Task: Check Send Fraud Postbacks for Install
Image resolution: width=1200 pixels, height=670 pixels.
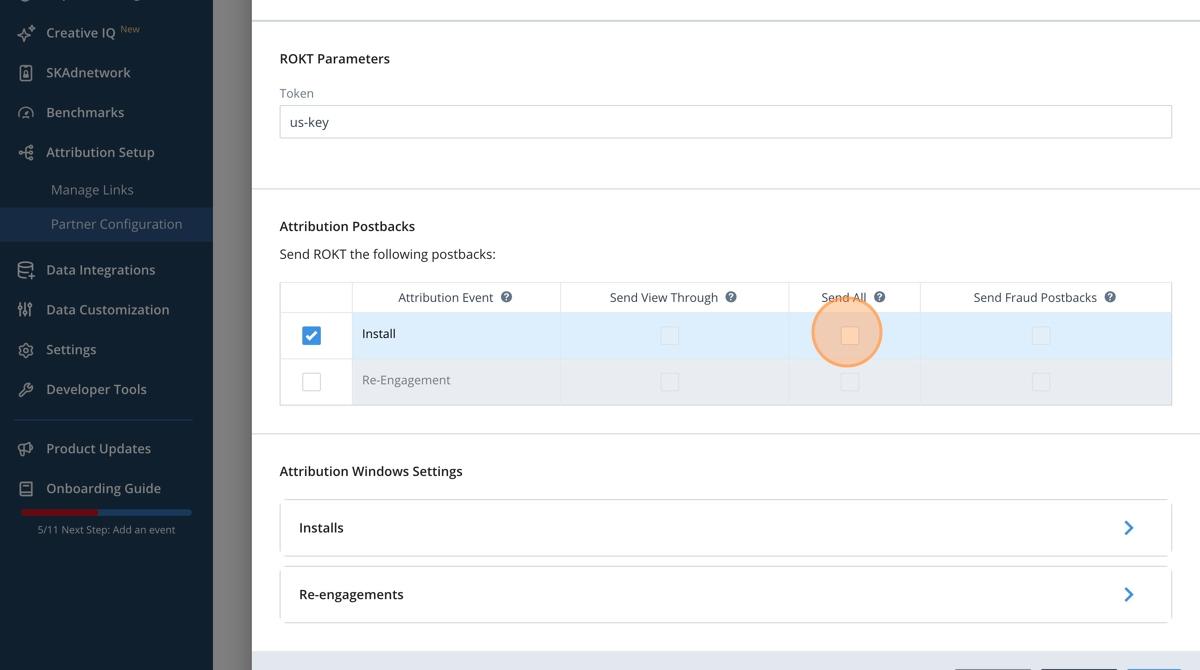Action: [1041, 335]
